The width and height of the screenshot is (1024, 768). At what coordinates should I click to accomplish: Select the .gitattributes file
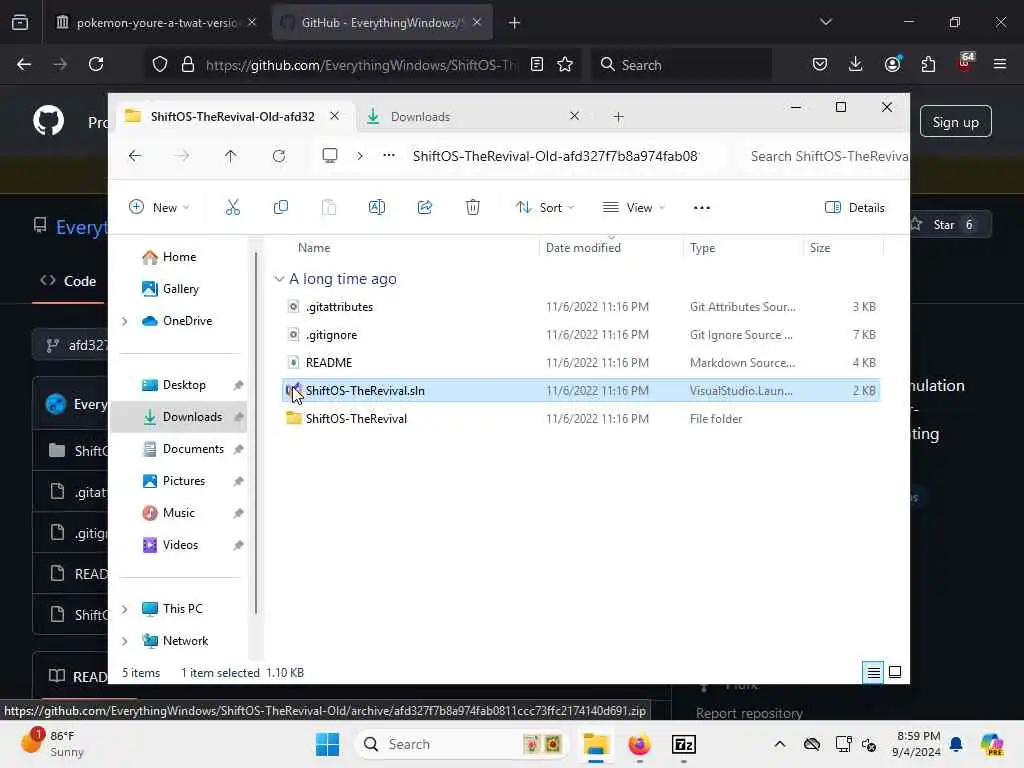click(581, 307)
